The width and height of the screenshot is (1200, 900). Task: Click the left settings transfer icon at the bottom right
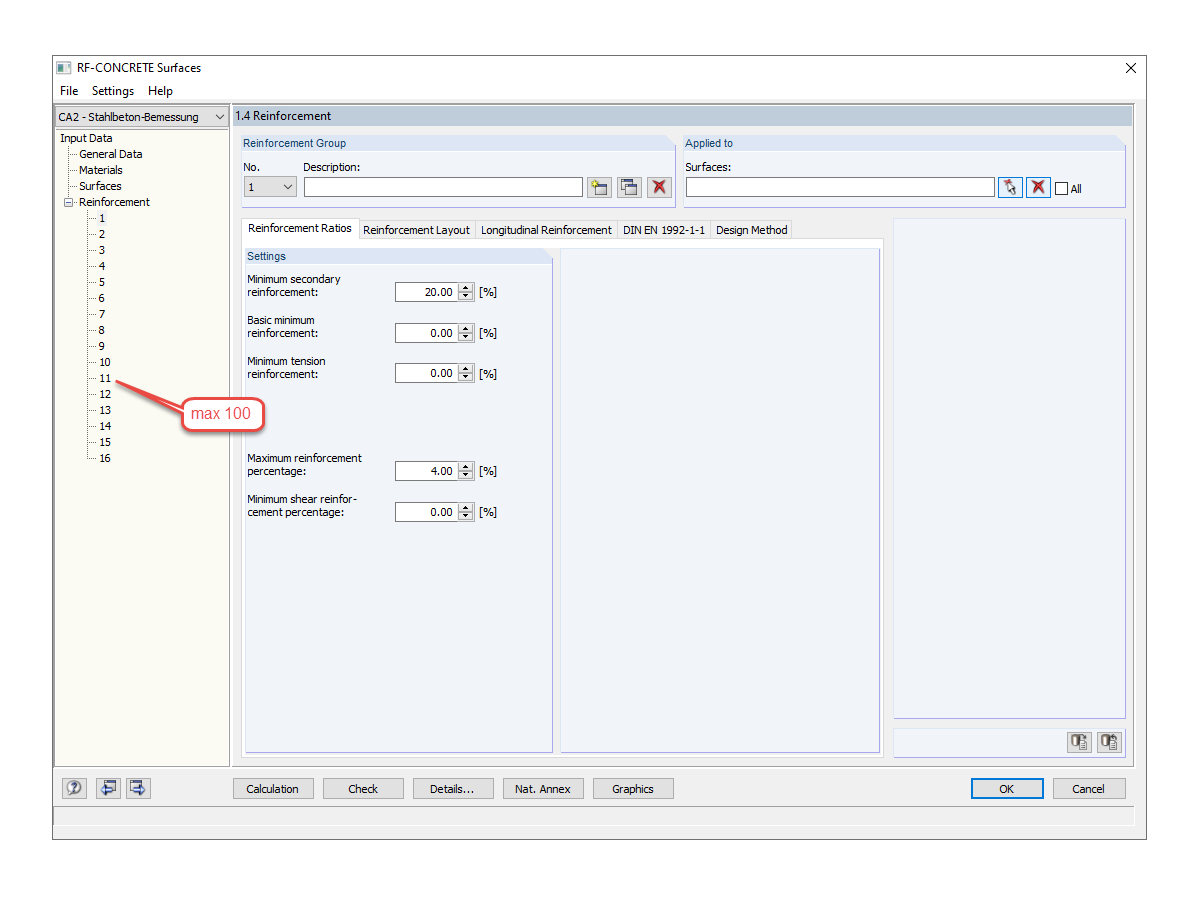[x=1079, y=742]
